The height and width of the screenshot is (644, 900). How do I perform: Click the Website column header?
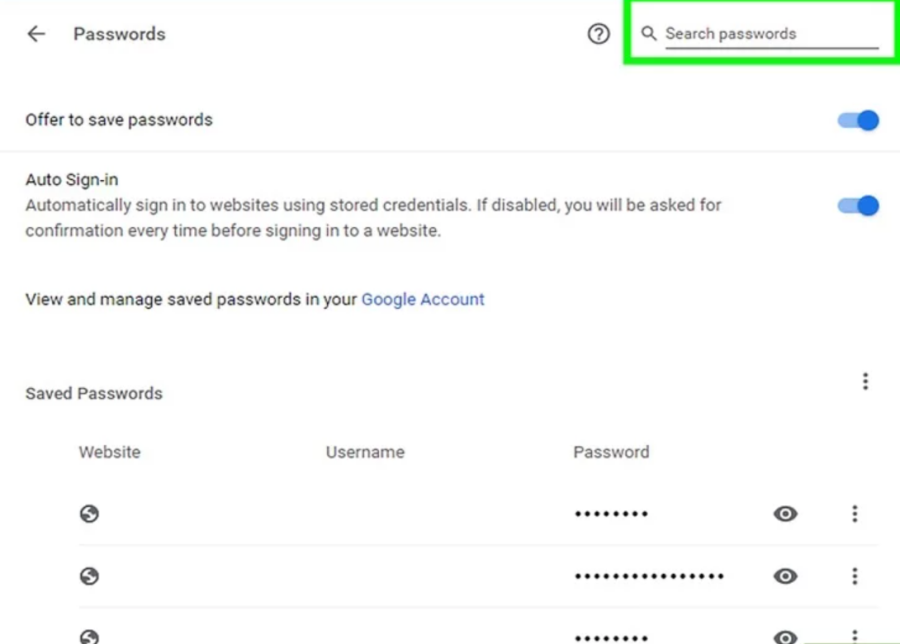(x=110, y=452)
